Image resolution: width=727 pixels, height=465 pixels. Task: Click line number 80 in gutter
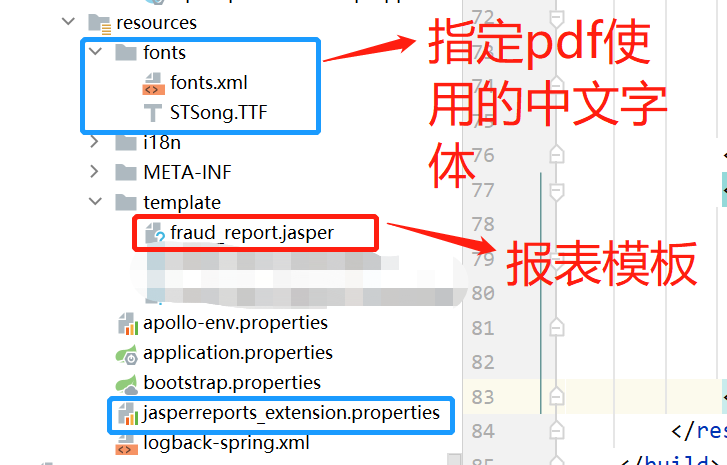coord(483,293)
